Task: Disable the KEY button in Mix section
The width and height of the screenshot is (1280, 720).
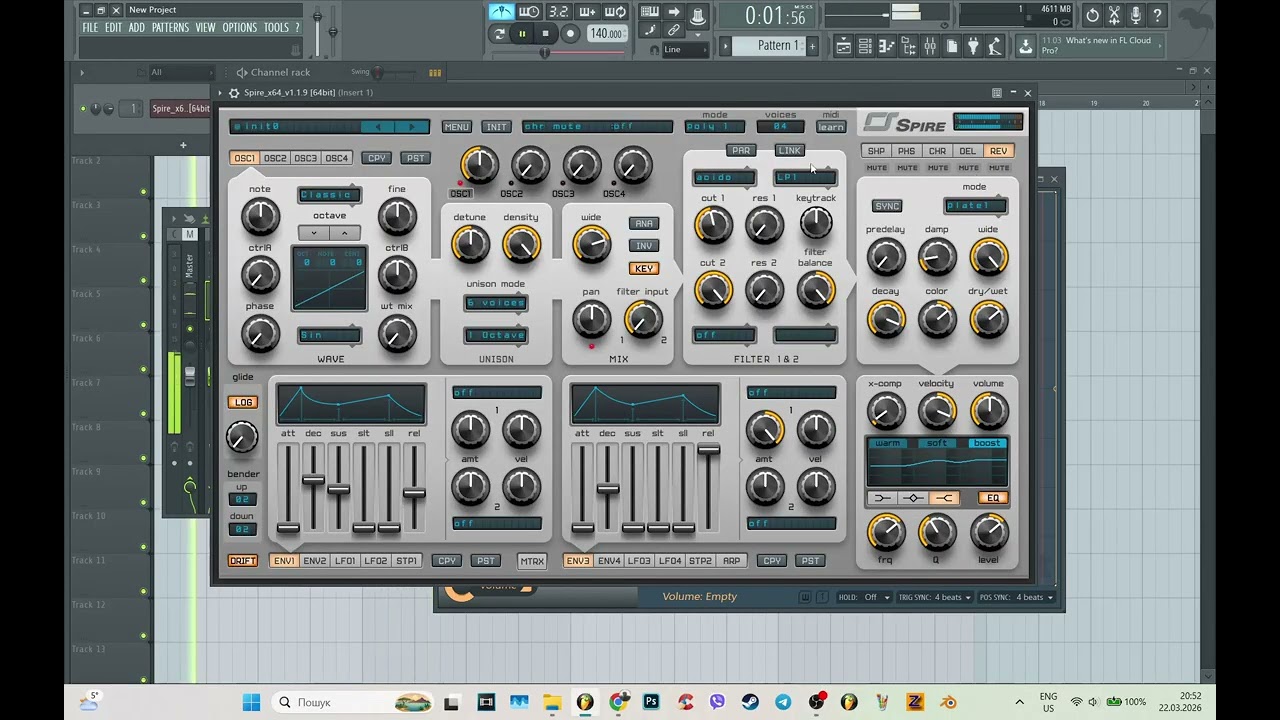Action: 644,269
